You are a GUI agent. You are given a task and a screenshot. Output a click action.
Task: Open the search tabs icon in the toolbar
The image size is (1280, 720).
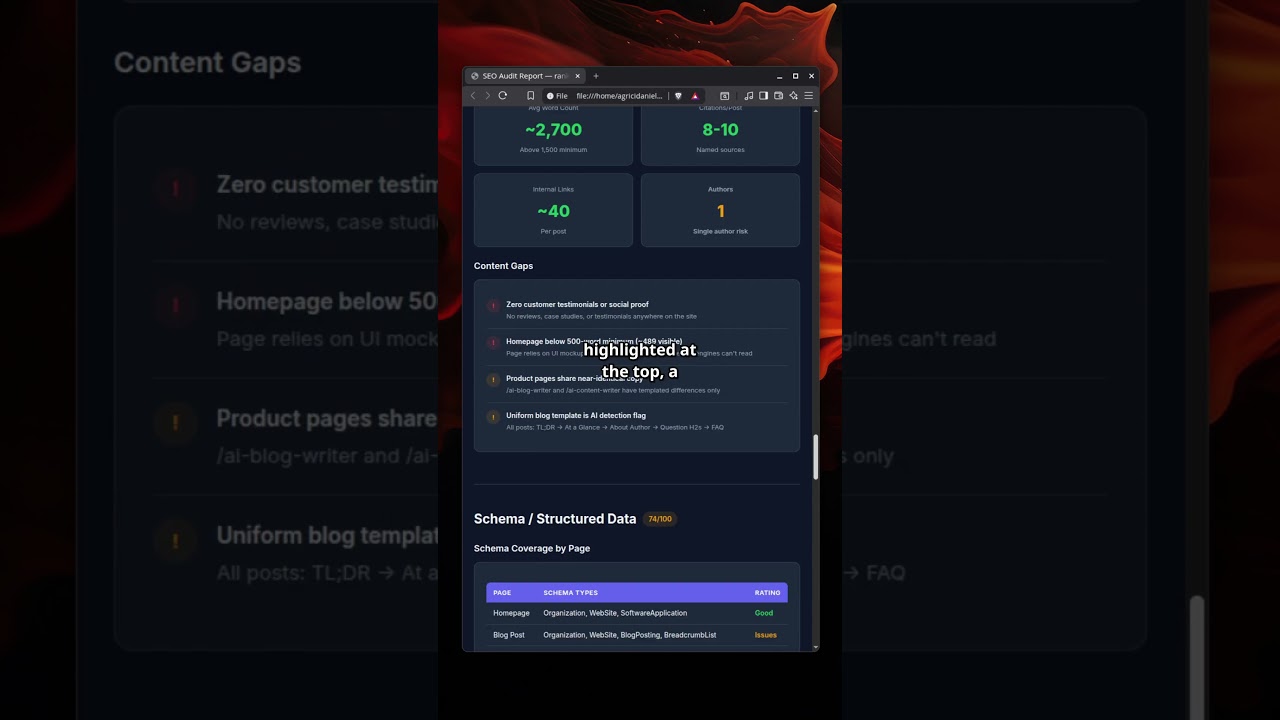click(x=725, y=96)
